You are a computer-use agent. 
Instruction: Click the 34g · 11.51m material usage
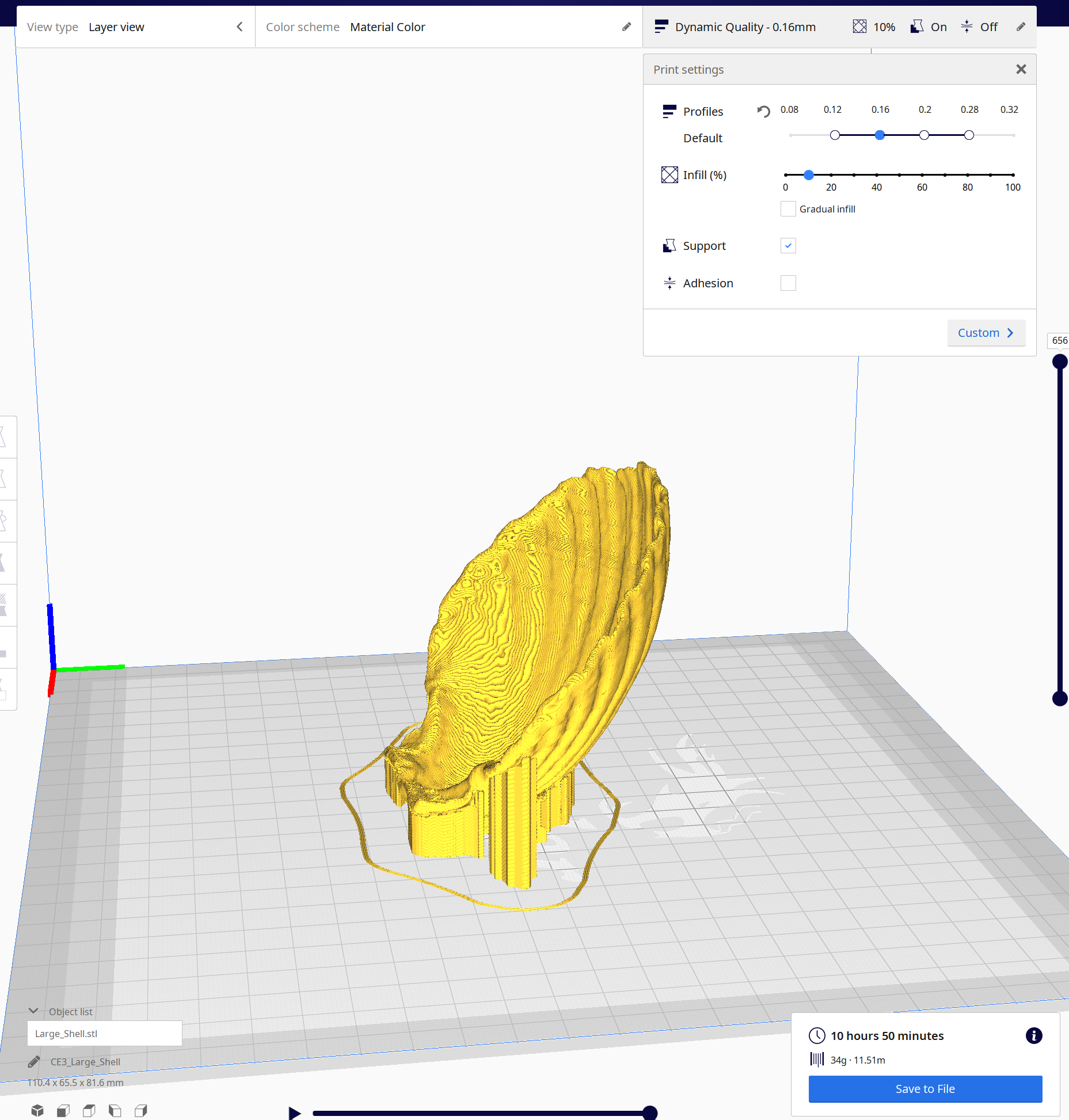tap(858, 1060)
